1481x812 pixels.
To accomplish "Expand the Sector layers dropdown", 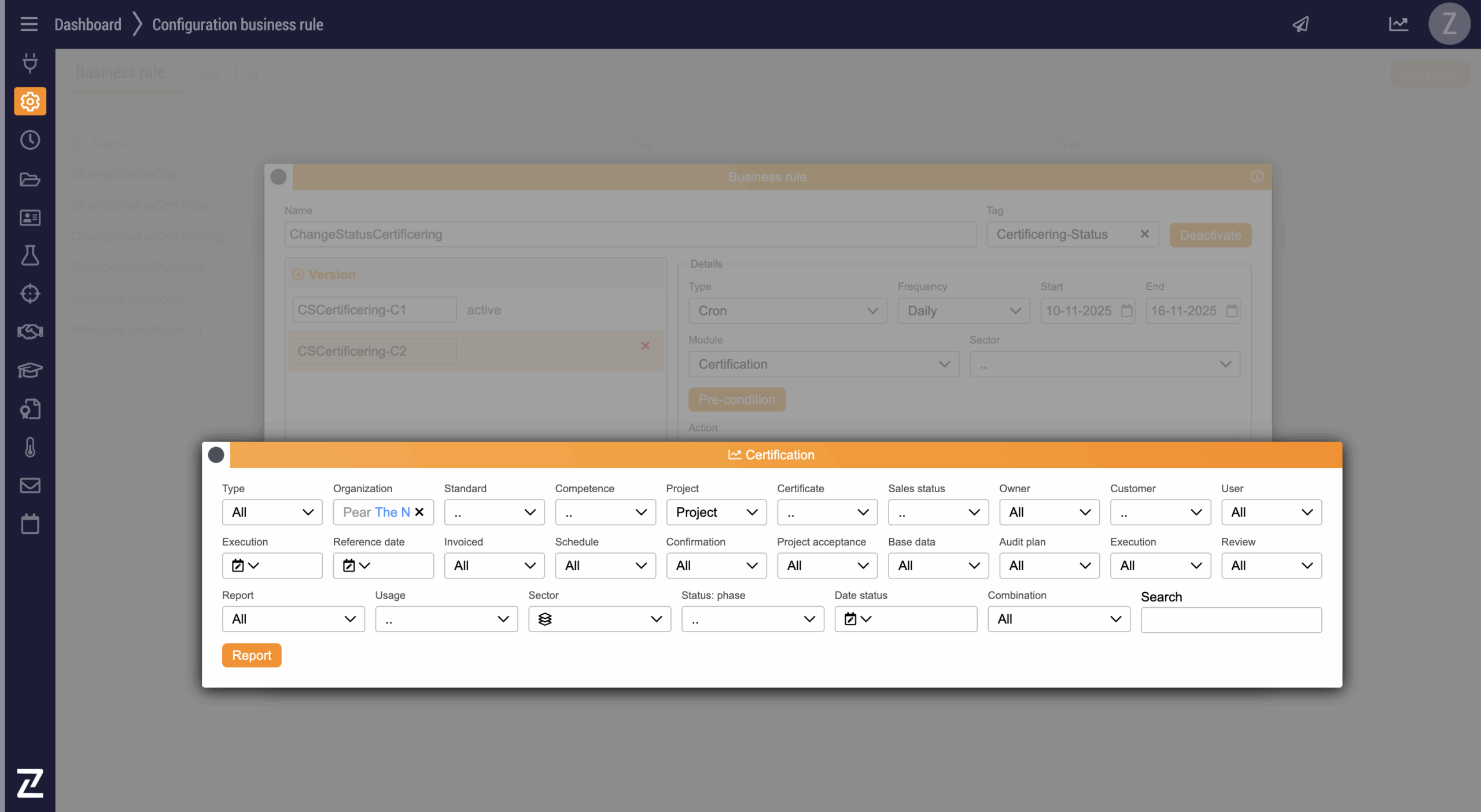I will click(x=599, y=619).
